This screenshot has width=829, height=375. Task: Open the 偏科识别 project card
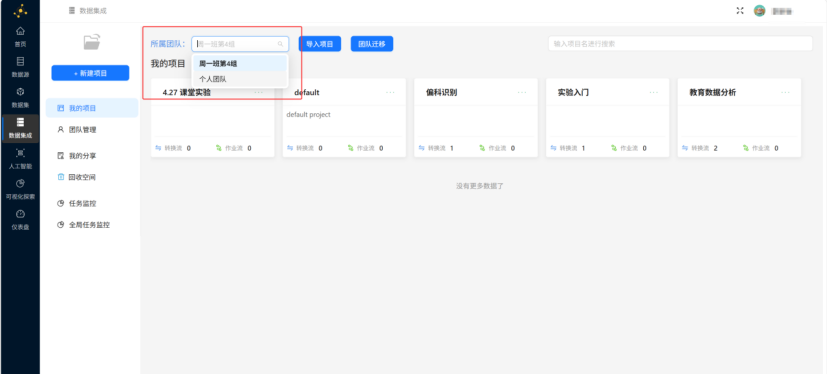[476, 118]
